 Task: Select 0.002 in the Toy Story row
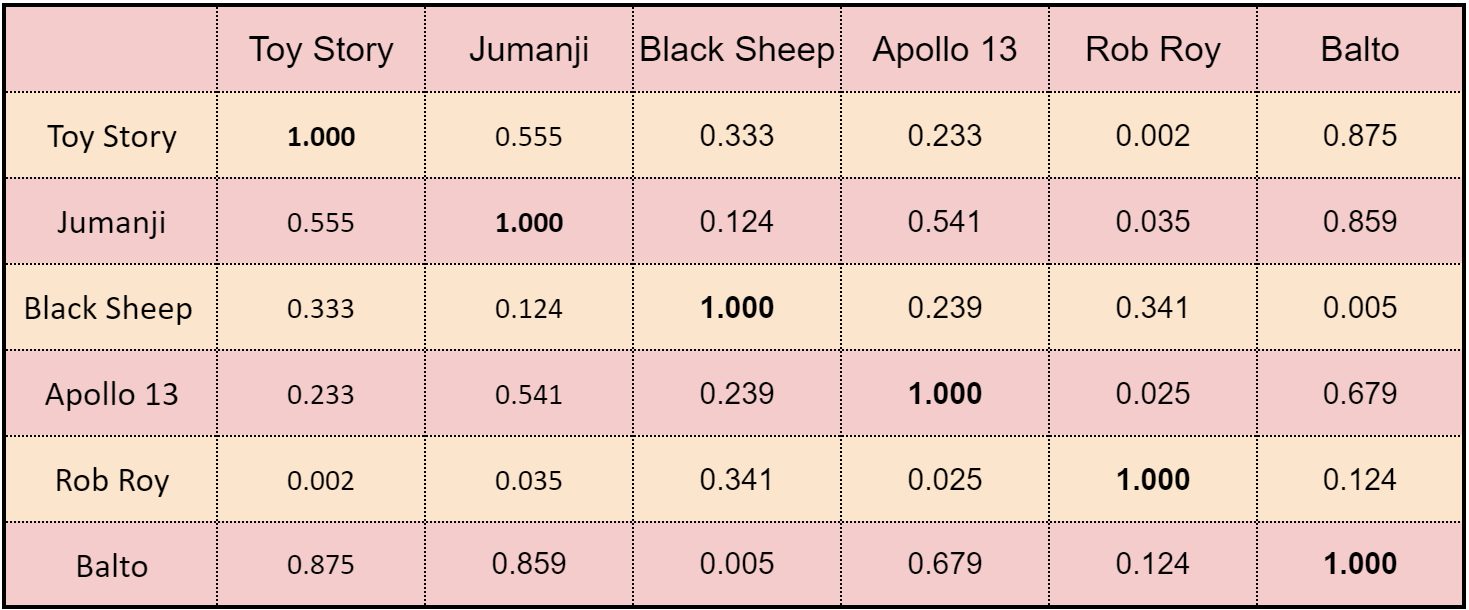(1154, 136)
